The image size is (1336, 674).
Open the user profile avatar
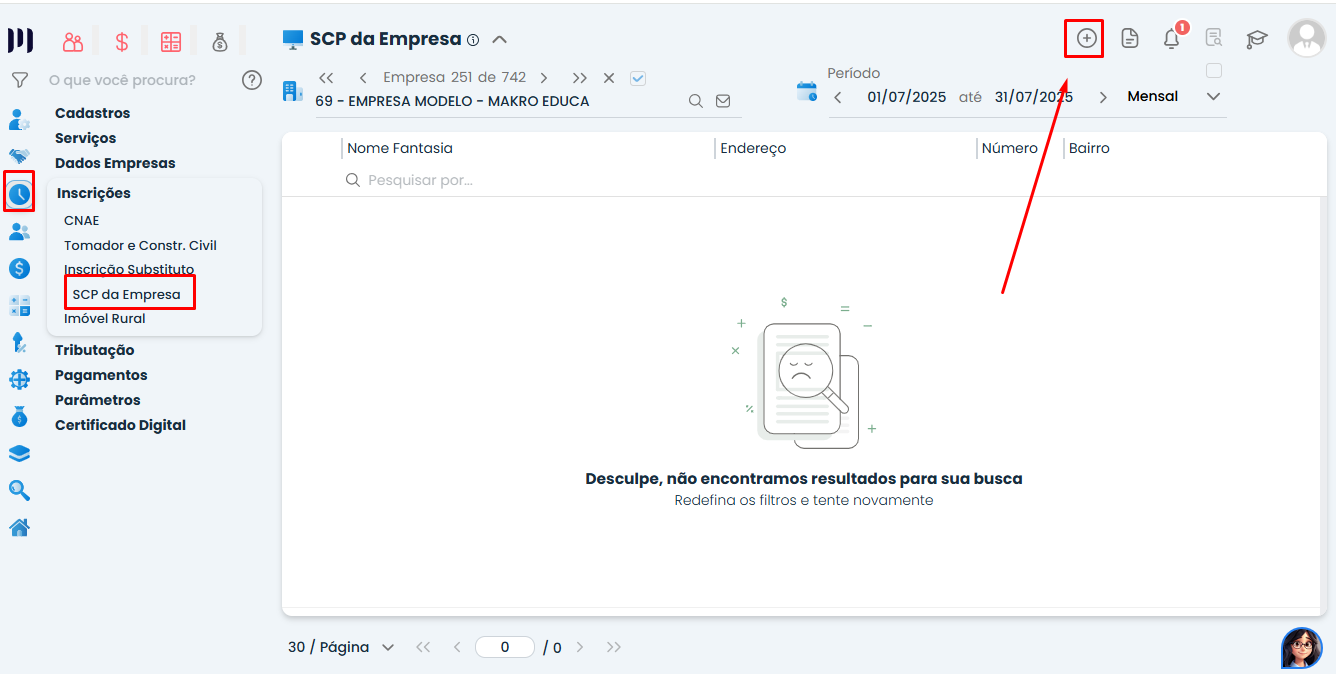1306,38
